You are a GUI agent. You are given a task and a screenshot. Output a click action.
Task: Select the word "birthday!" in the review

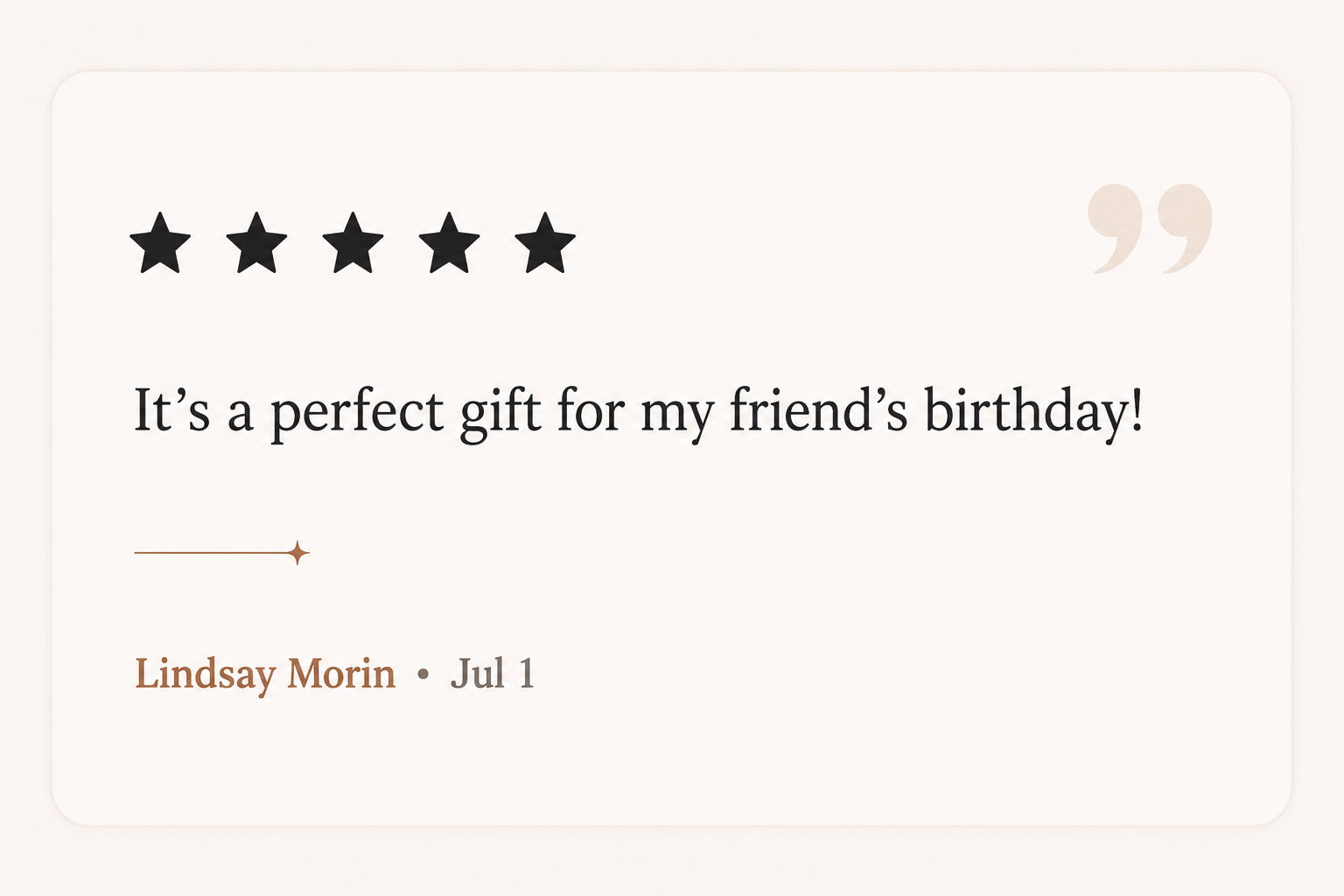tap(1034, 411)
